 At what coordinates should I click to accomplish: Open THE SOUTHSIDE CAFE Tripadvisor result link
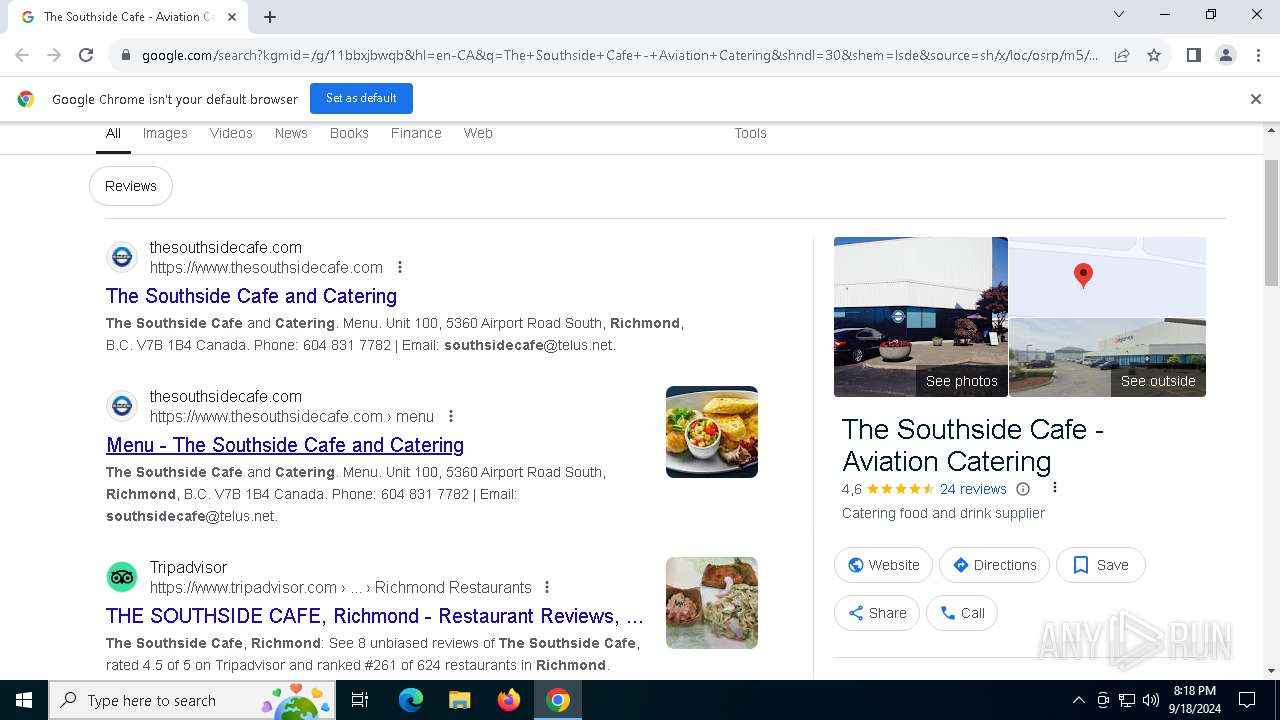tap(375, 616)
